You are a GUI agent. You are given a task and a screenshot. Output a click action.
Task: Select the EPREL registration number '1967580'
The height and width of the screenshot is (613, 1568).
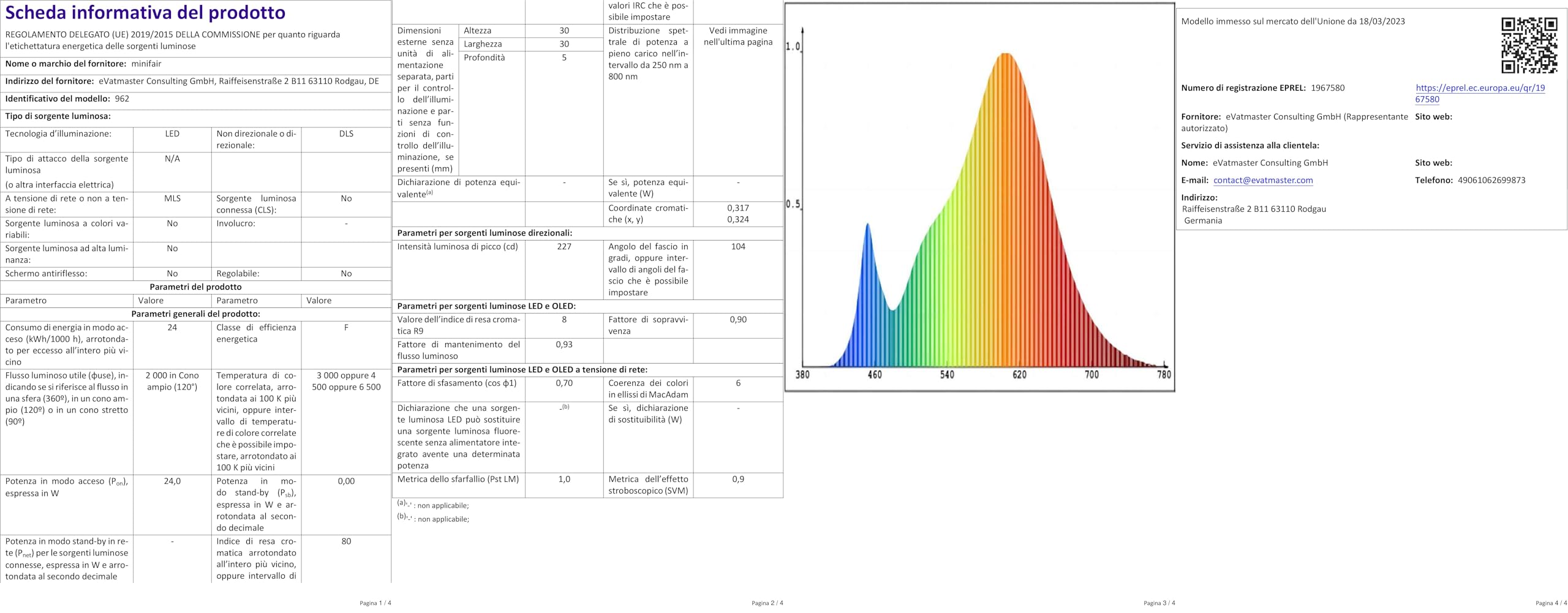(x=1327, y=88)
